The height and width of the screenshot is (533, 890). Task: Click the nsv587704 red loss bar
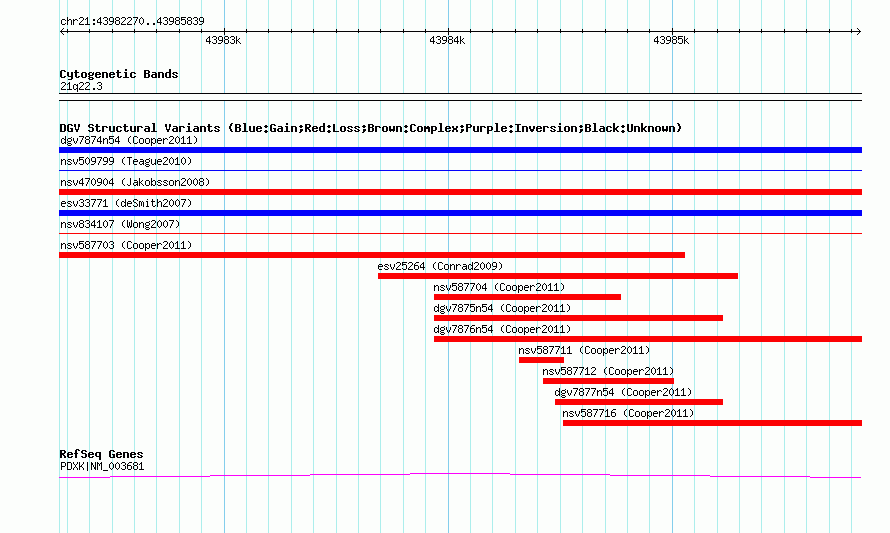pyautogui.click(x=527, y=297)
